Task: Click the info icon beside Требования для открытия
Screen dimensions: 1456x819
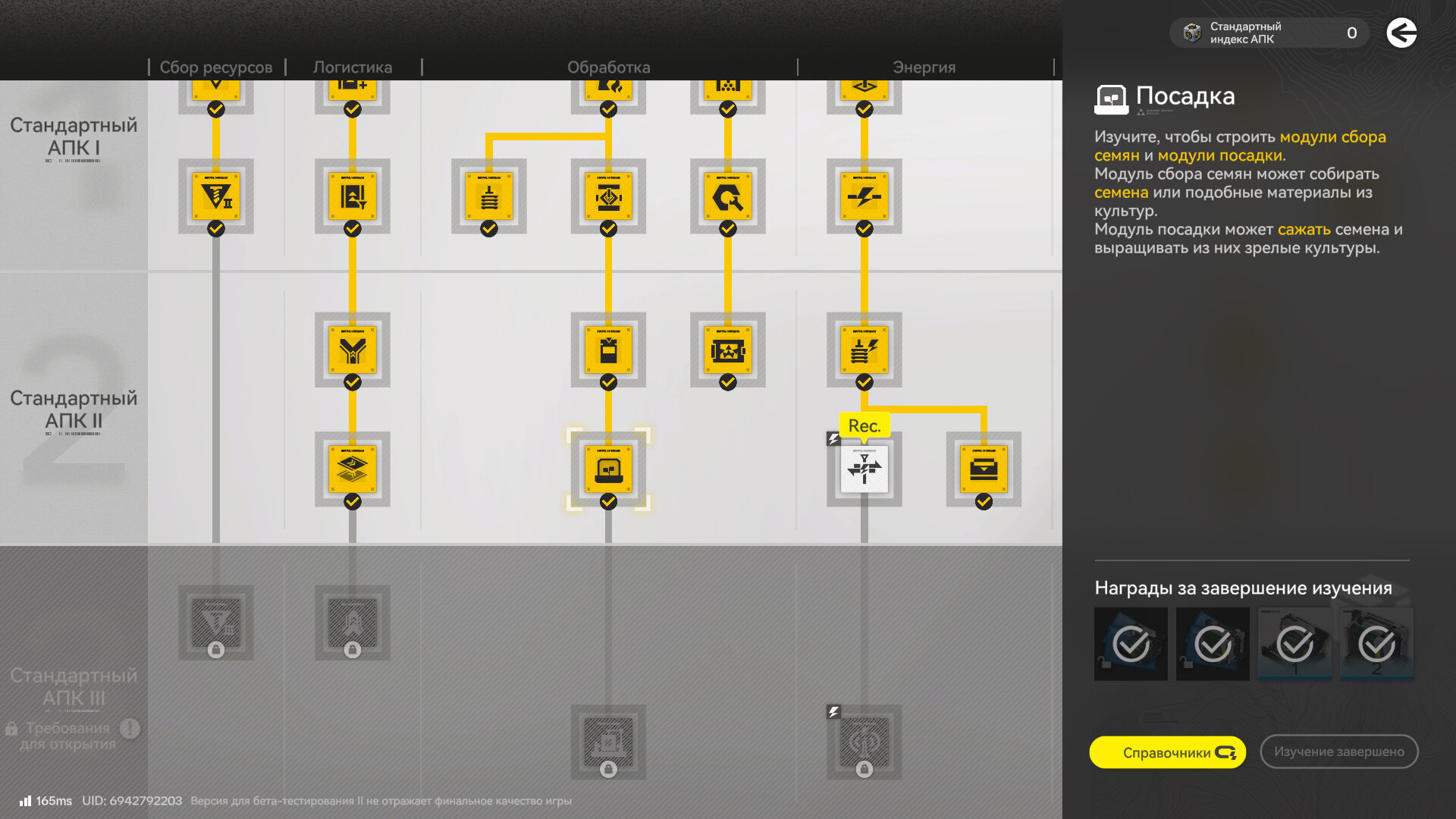Action: tap(130, 729)
